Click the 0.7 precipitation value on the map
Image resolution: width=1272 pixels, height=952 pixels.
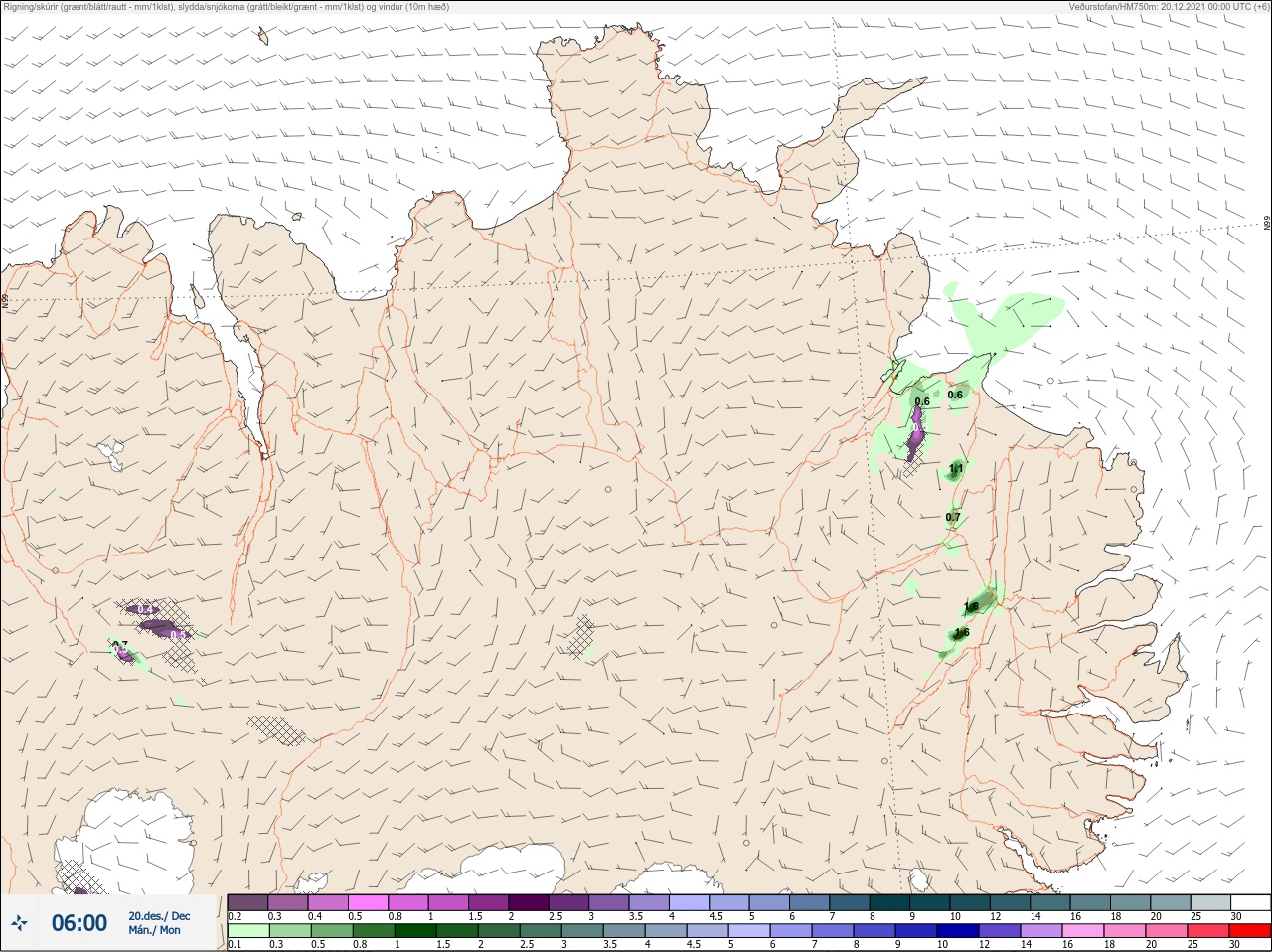point(953,517)
